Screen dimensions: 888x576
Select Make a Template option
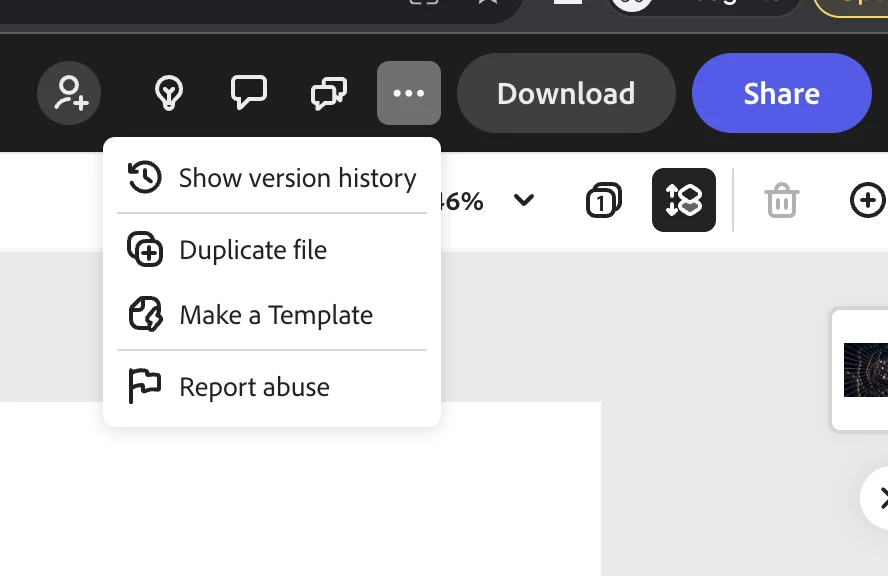pos(272,315)
